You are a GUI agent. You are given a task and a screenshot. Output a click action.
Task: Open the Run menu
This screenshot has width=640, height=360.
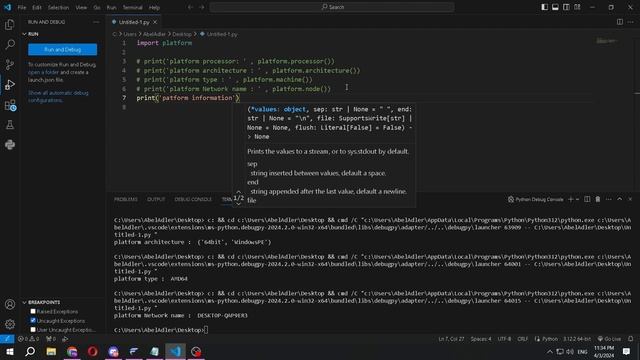click(111, 7)
